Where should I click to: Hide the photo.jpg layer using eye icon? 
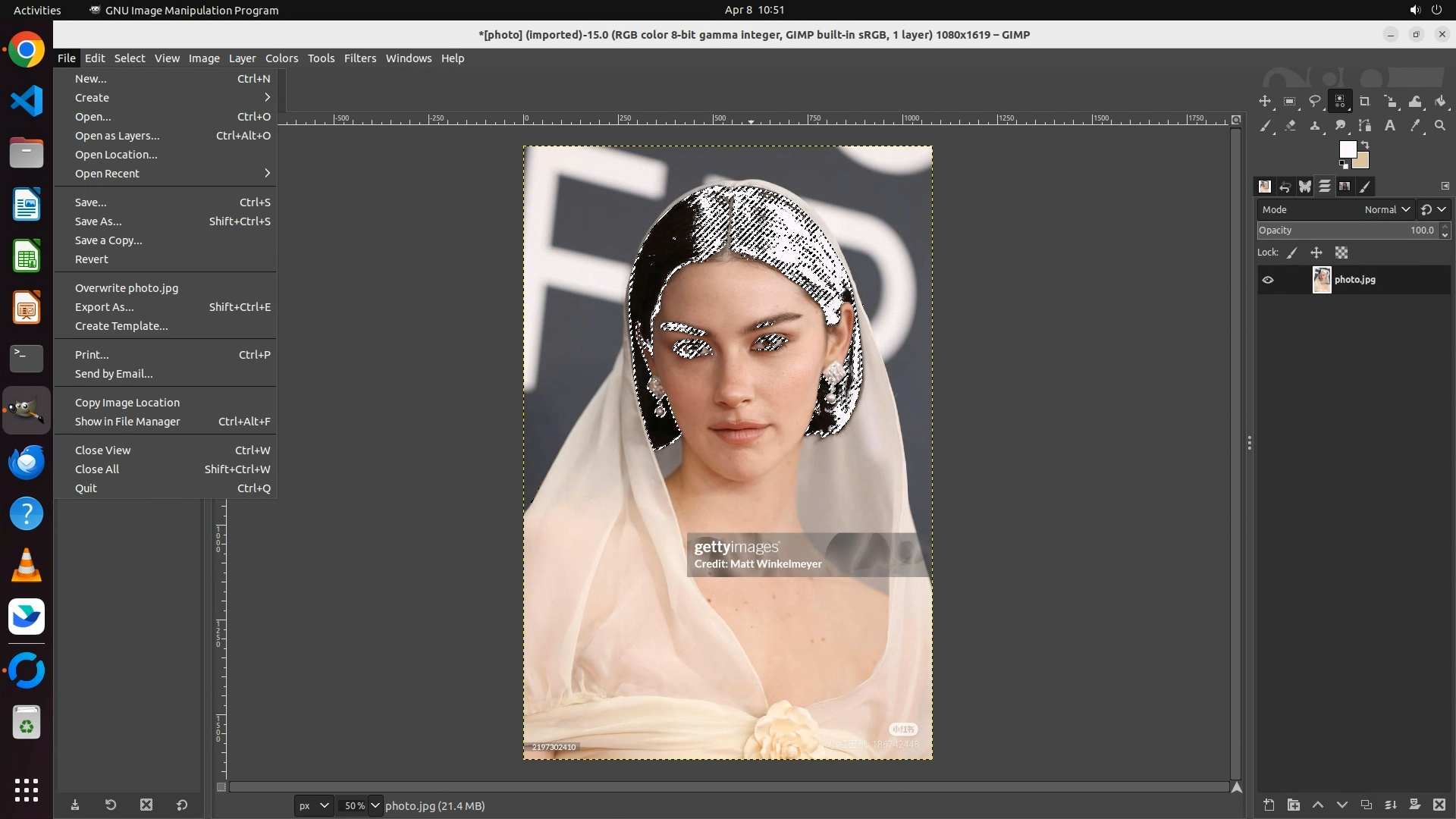(1268, 280)
